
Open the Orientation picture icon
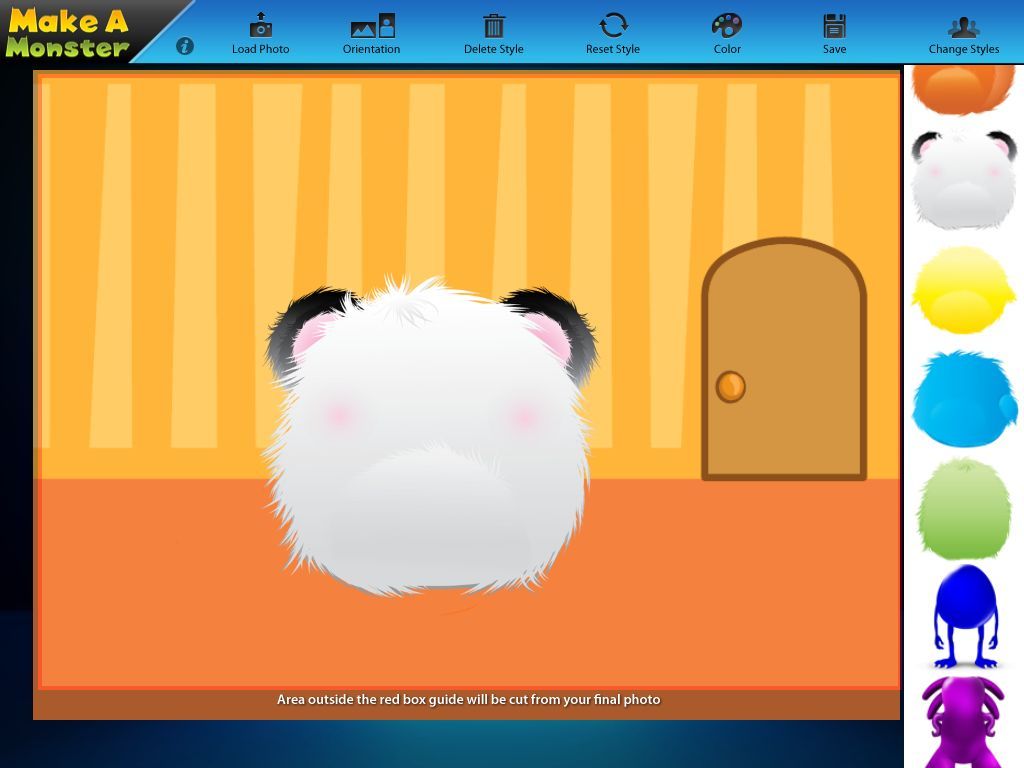[373, 25]
